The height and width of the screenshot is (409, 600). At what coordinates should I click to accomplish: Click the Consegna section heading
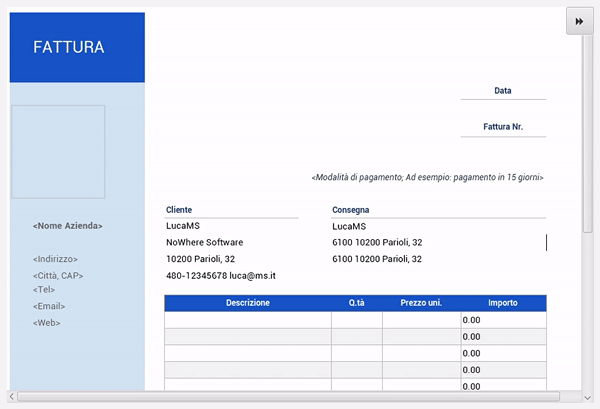351,210
